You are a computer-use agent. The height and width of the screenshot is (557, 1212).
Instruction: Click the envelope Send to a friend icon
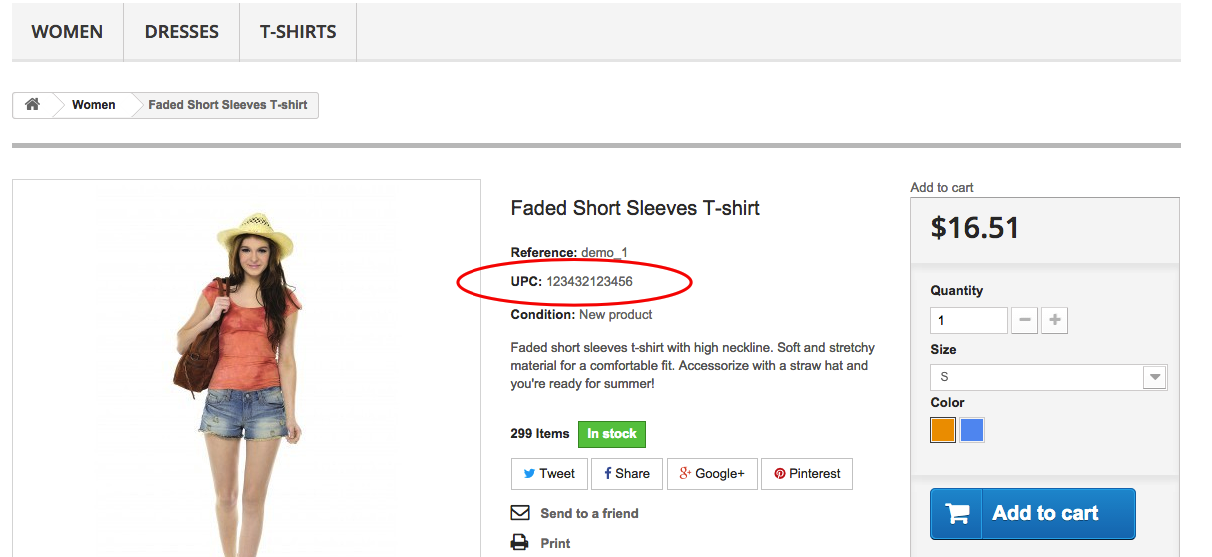tap(520, 513)
